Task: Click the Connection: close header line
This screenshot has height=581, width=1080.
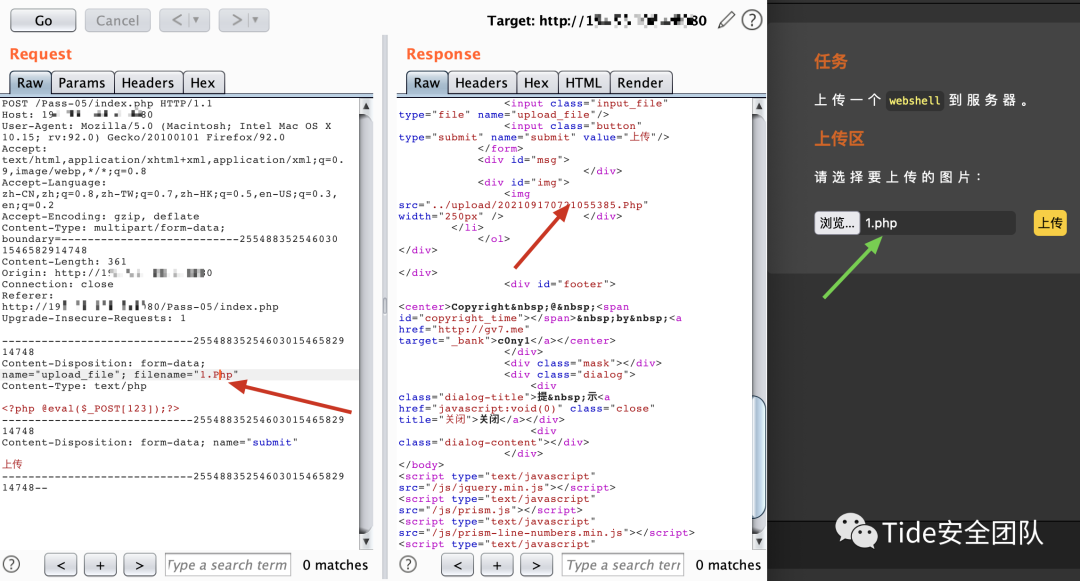Action: pyautogui.click(x=58, y=284)
